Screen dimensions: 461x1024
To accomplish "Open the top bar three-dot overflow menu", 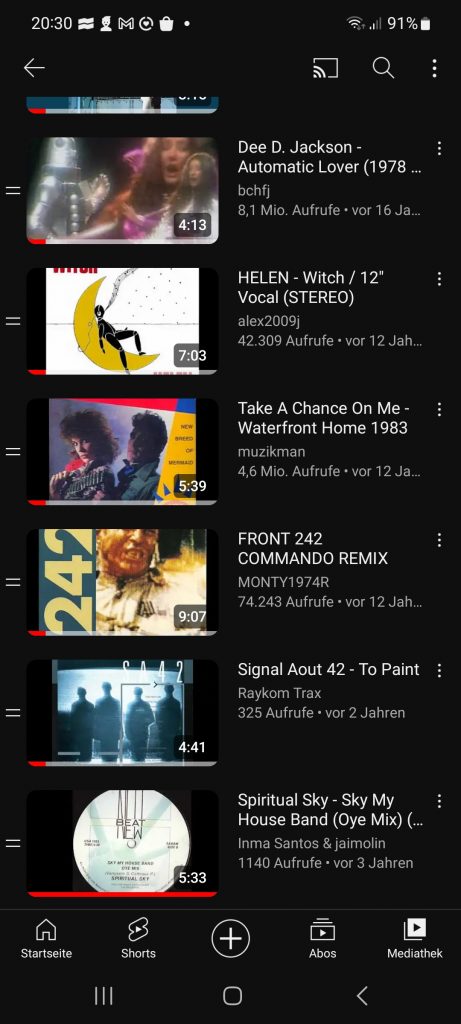I will (x=434, y=68).
